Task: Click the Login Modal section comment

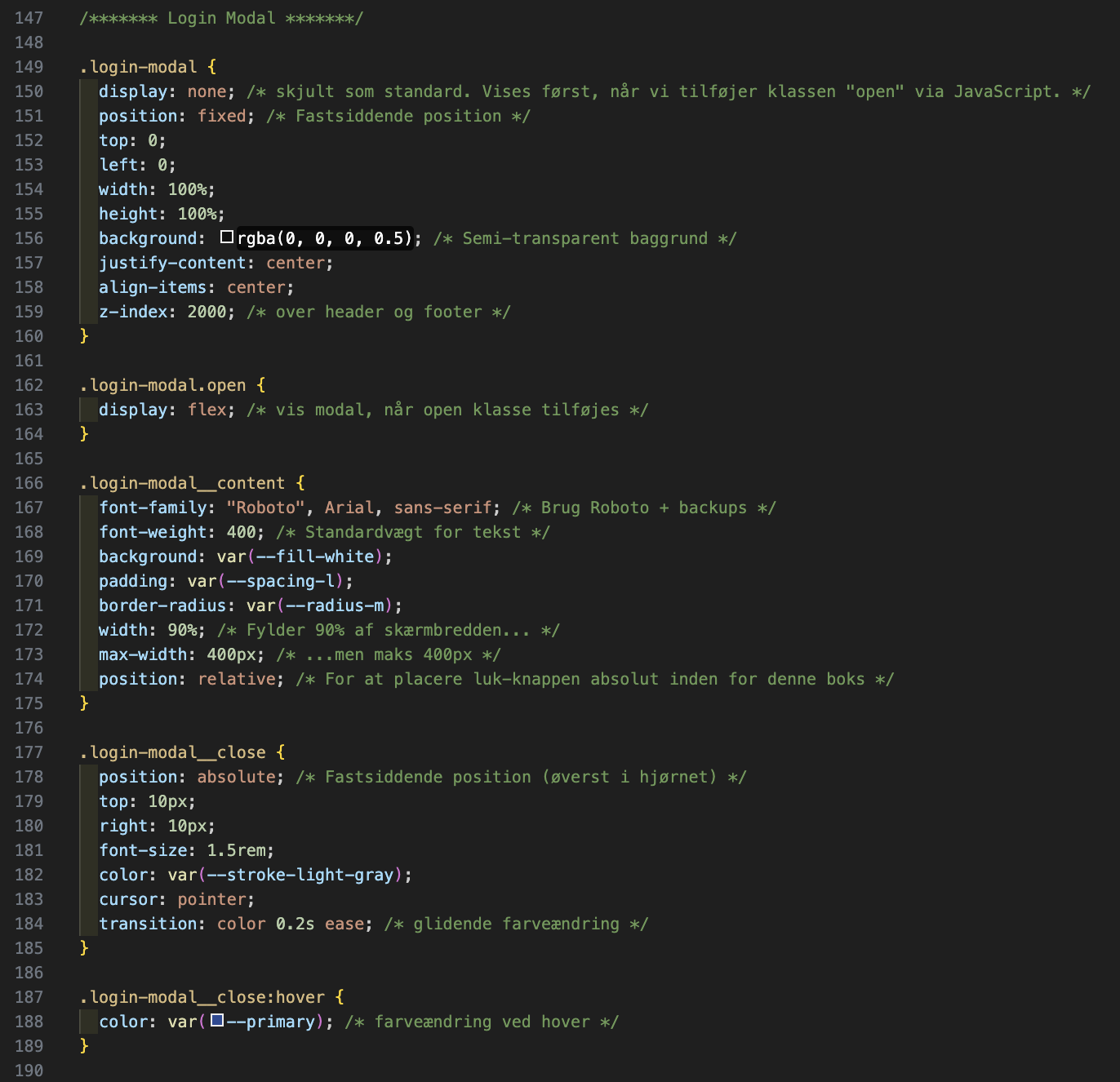Action: [x=221, y=18]
